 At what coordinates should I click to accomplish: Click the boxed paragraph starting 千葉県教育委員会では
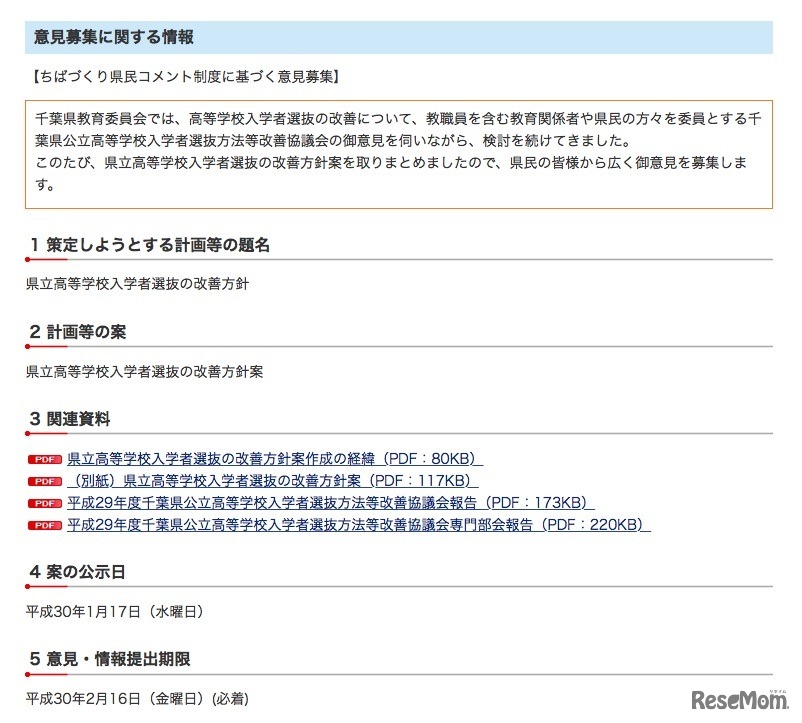click(398, 154)
